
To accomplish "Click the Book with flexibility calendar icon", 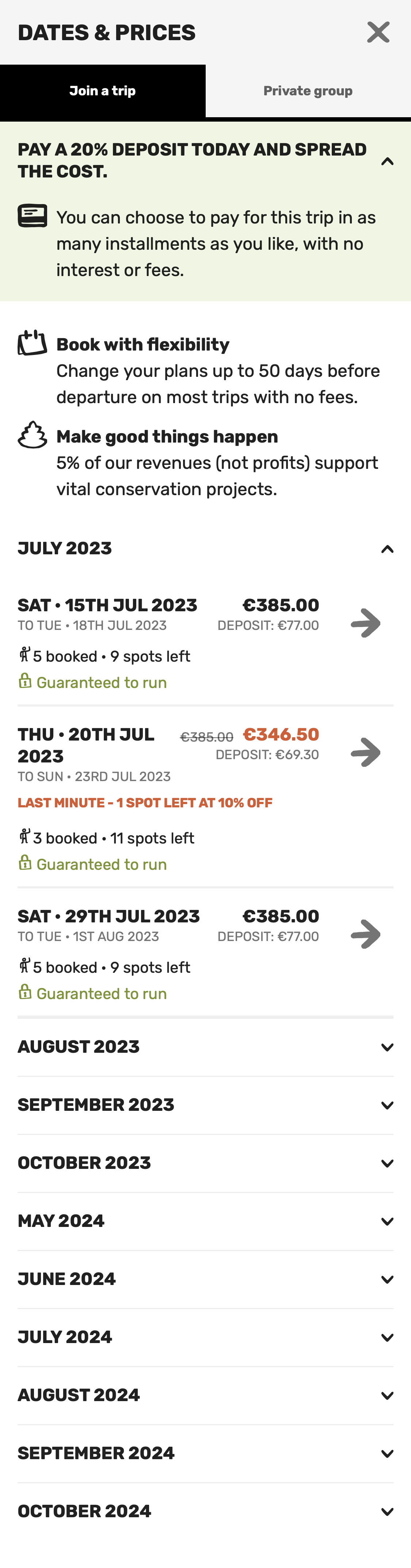I will tap(32, 343).
